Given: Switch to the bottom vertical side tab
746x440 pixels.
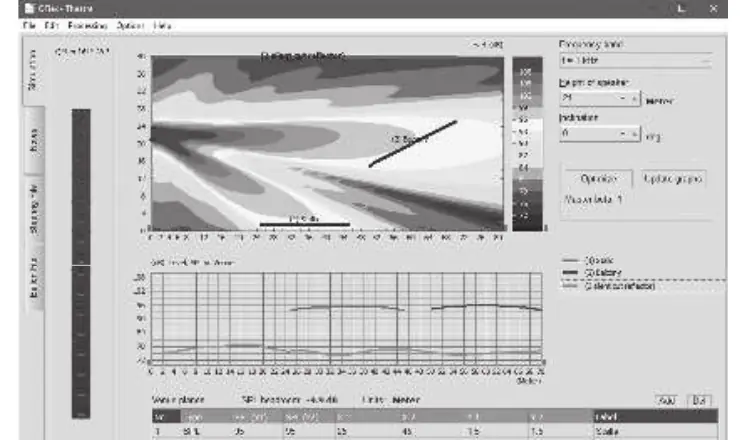Looking at the screenshot, I should tap(34, 277).
